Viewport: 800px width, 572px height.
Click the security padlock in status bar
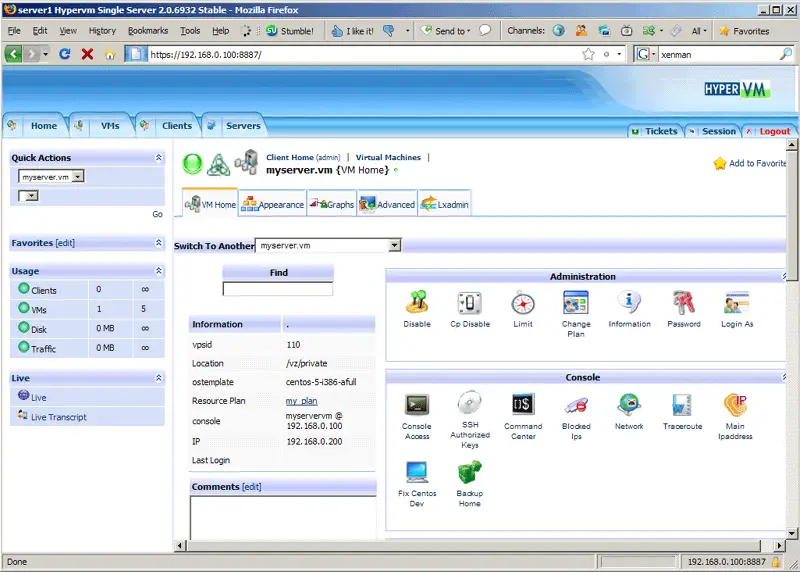pos(776,562)
